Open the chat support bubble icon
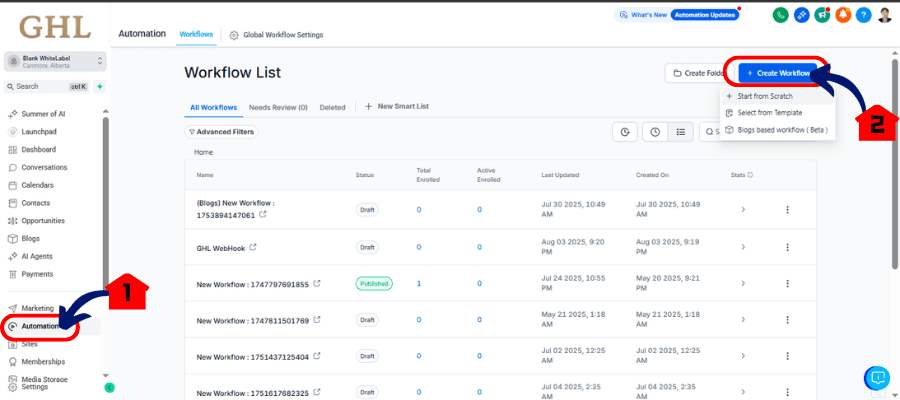 pyautogui.click(x=876, y=378)
